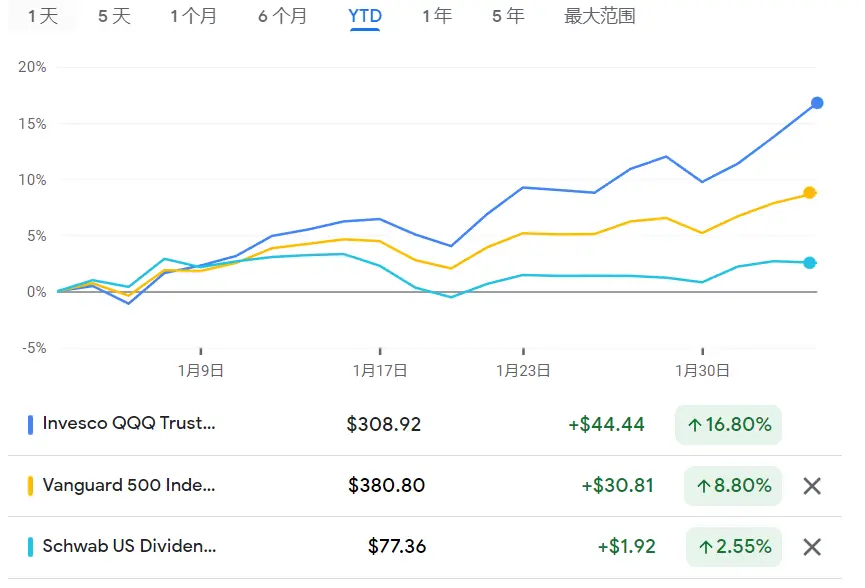Switch to the 5 年 range tab

tap(508, 16)
